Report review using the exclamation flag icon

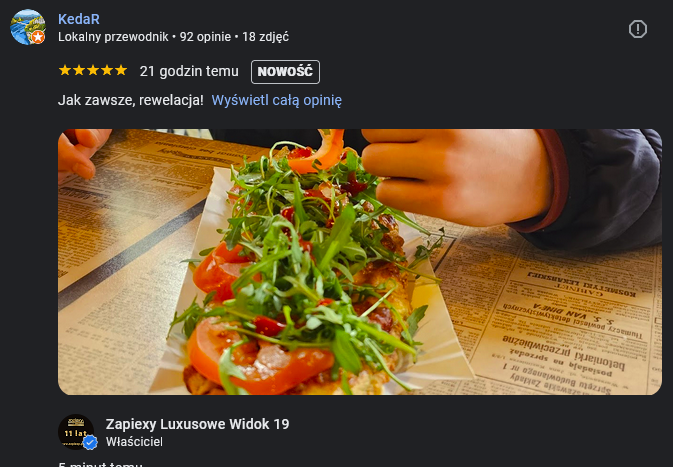tap(638, 29)
